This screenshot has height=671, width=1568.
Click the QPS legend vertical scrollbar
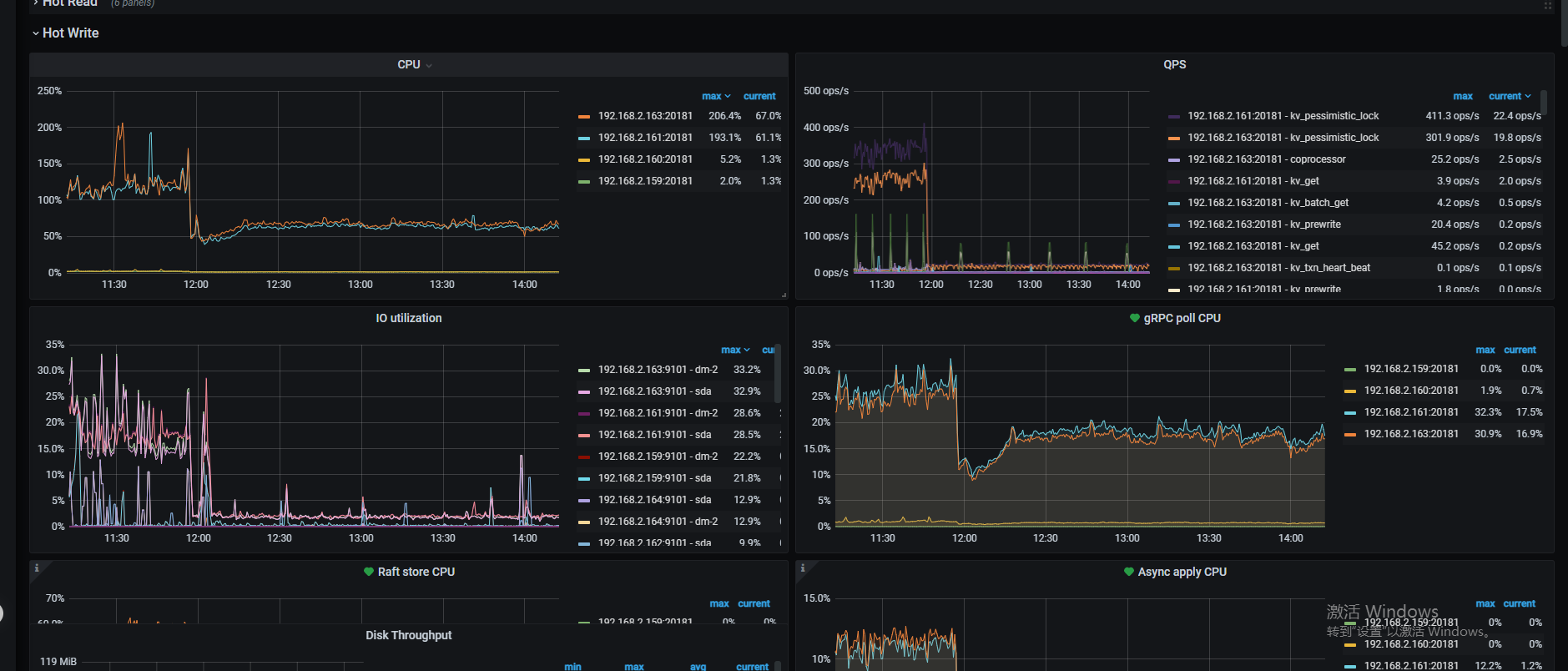pyautogui.click(x=1543, y=103)
